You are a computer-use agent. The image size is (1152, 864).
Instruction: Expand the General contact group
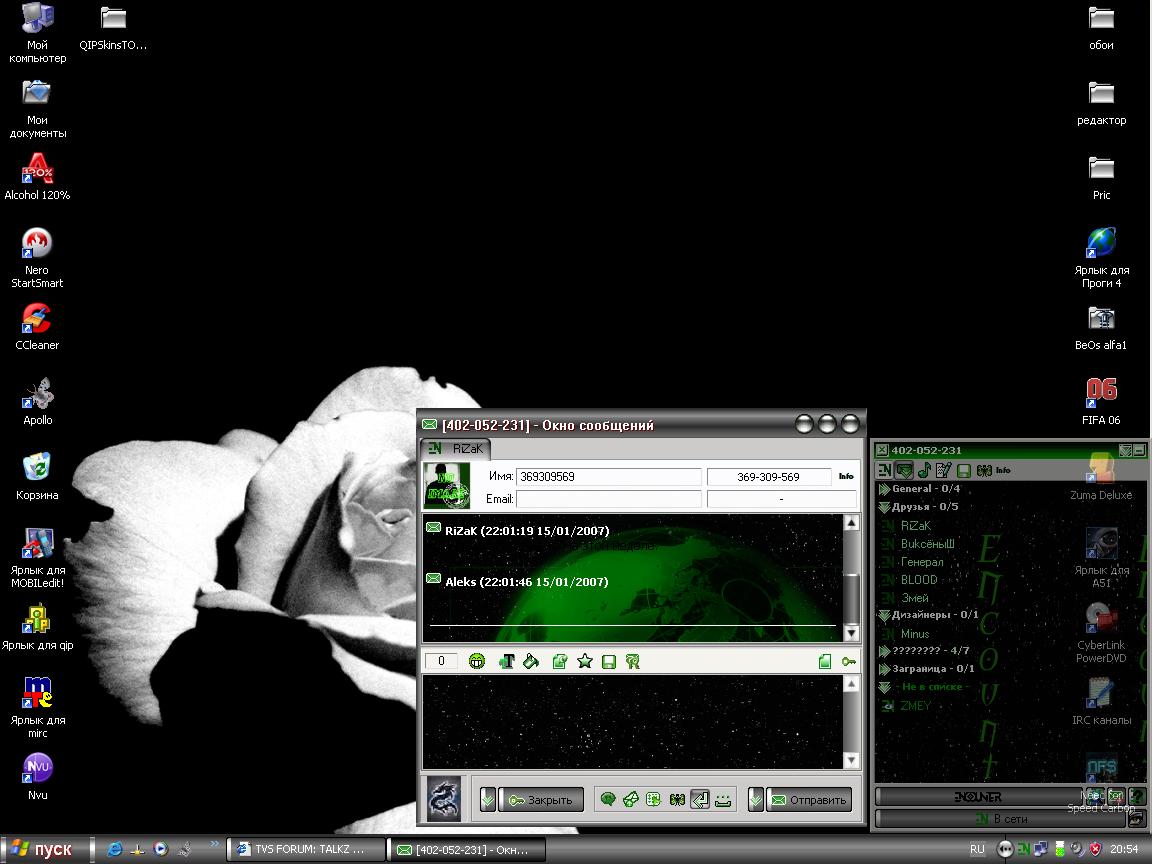point(884,489)
